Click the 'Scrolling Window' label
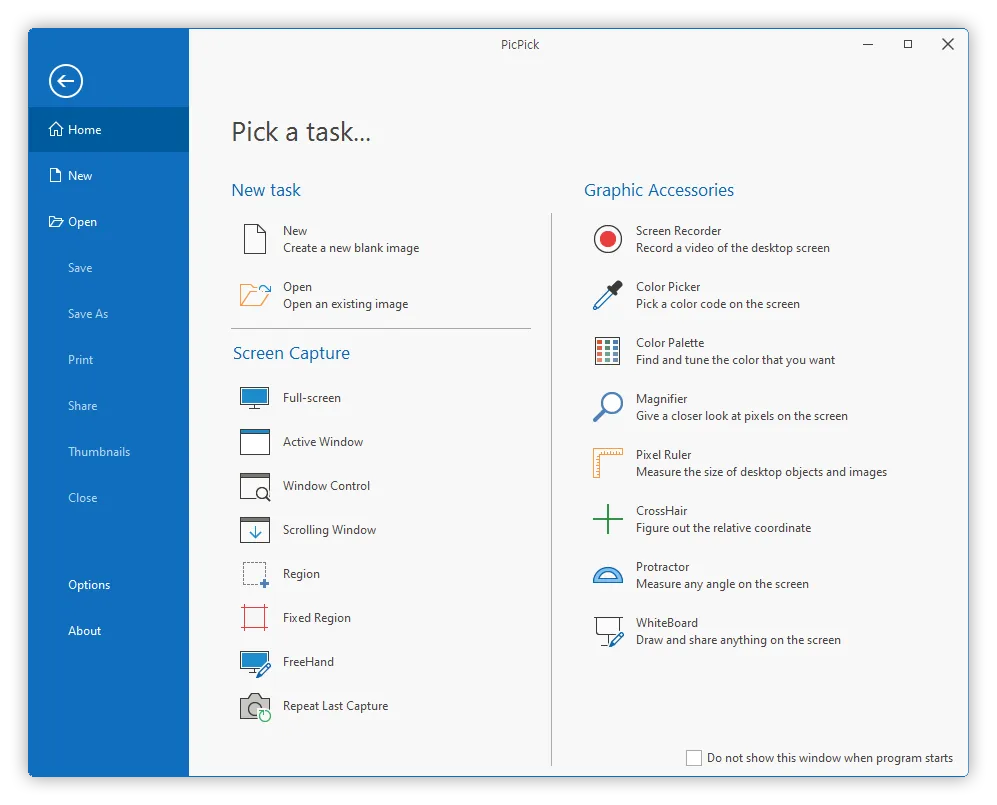 [329, 530]
